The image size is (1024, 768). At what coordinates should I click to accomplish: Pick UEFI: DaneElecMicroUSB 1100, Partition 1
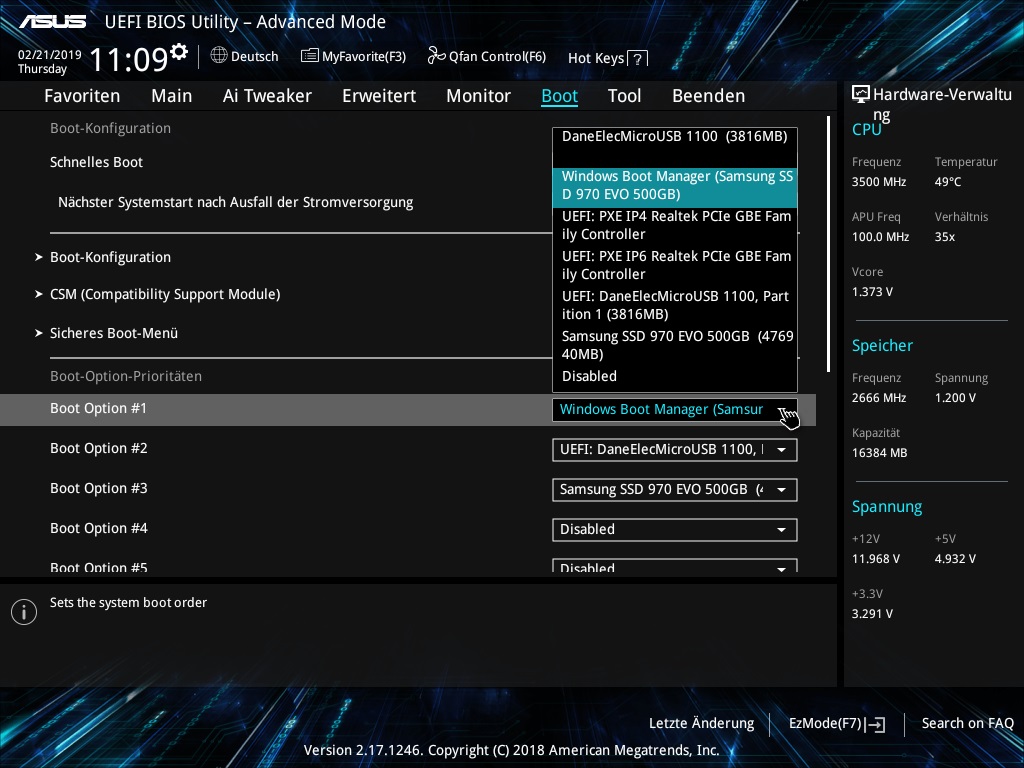pyautogui.click(x=675, y=305)
